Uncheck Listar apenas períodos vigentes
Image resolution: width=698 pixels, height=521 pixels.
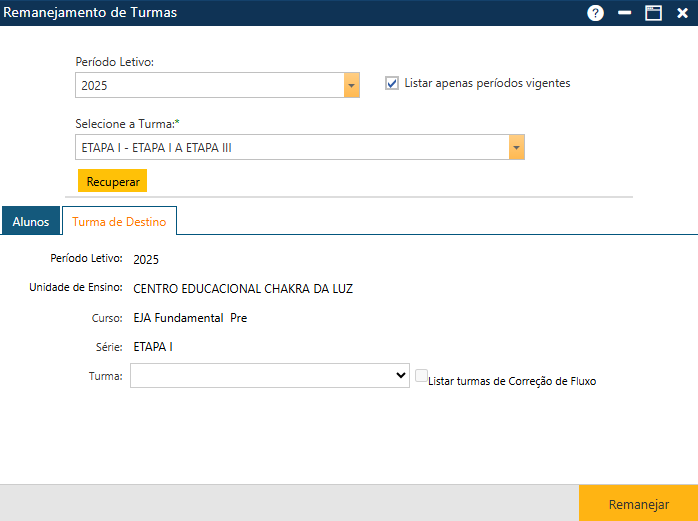point(392,84)
